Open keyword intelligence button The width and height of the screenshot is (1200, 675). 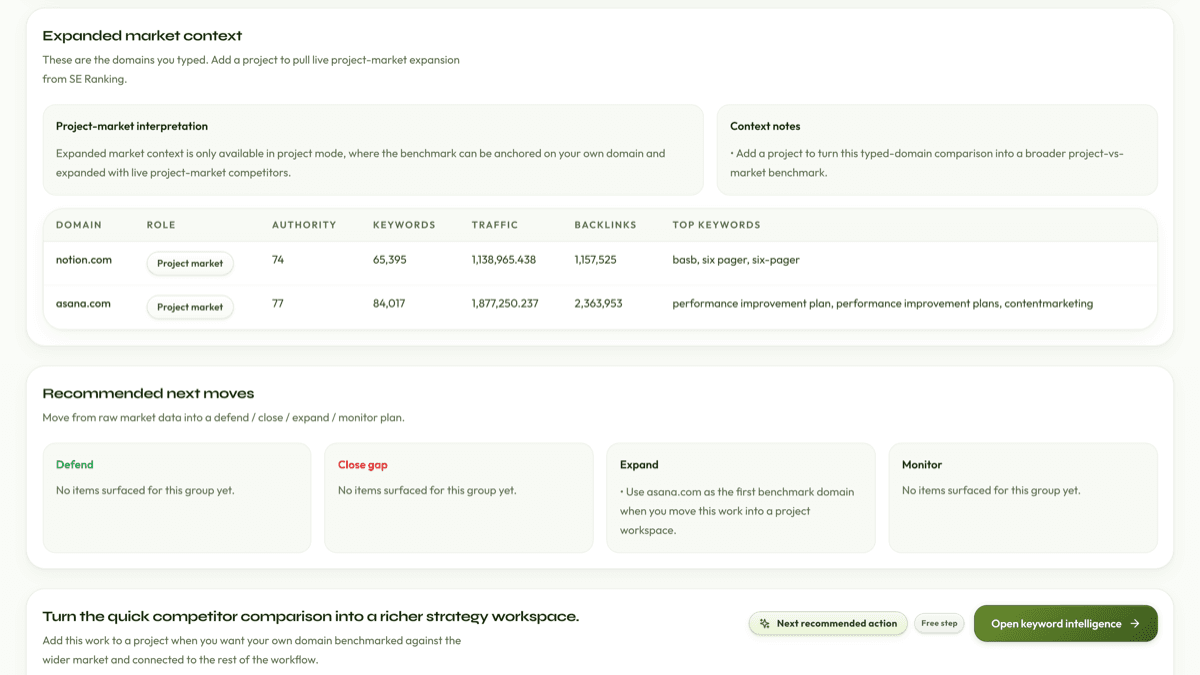point(1066,624)
